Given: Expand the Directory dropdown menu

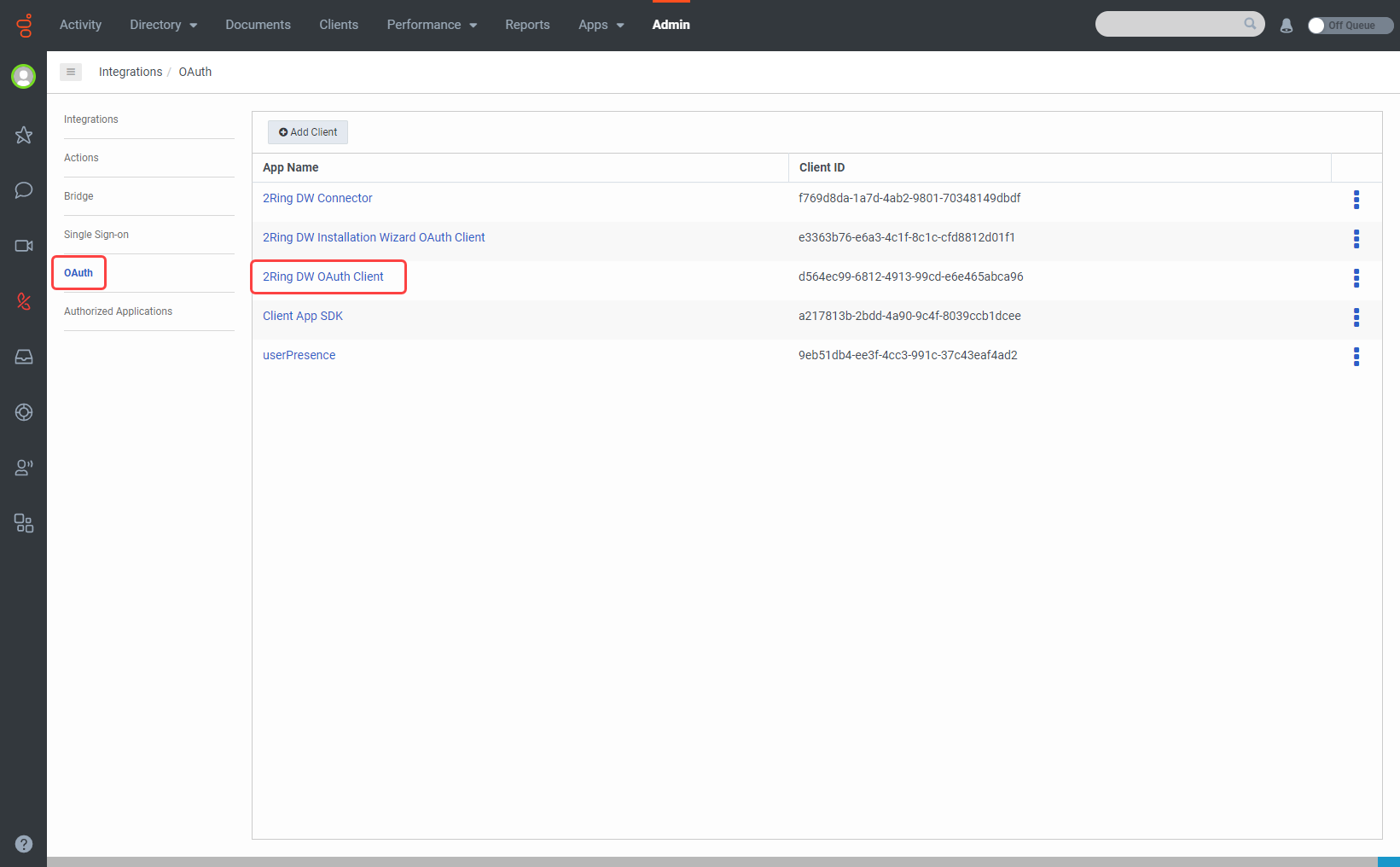Looking at the screenshot, I should pyautogui.click(x=163, y=25).
